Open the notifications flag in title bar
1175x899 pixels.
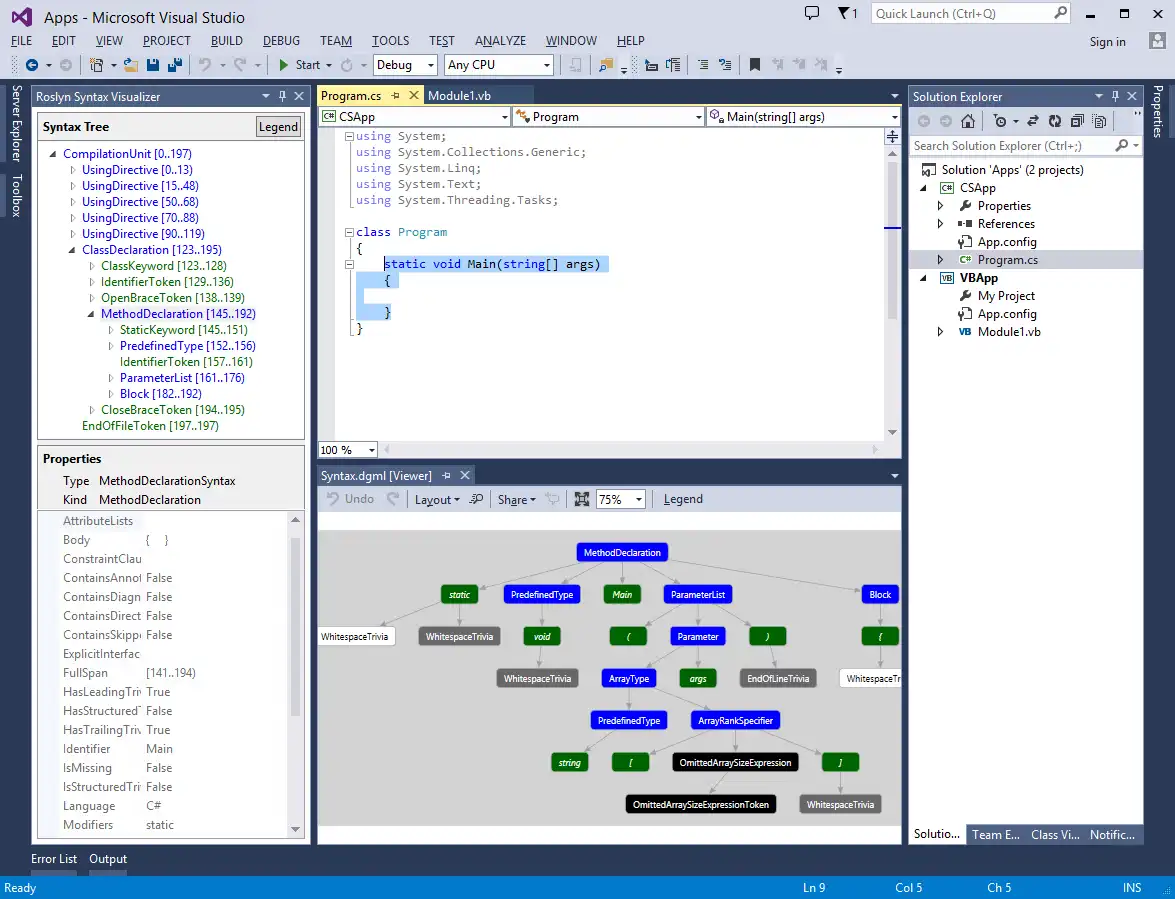click(848, 14)
